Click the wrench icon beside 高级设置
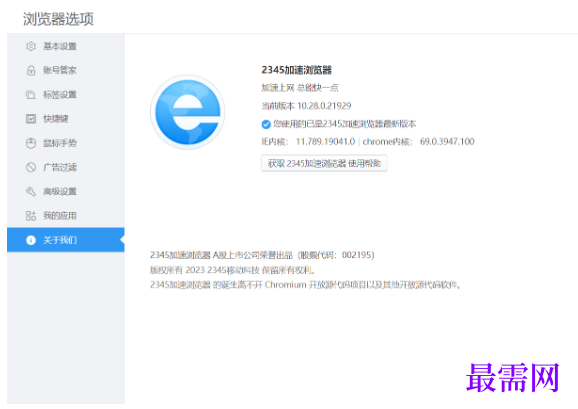Screen dimensions: 578x409 point(31,192)
